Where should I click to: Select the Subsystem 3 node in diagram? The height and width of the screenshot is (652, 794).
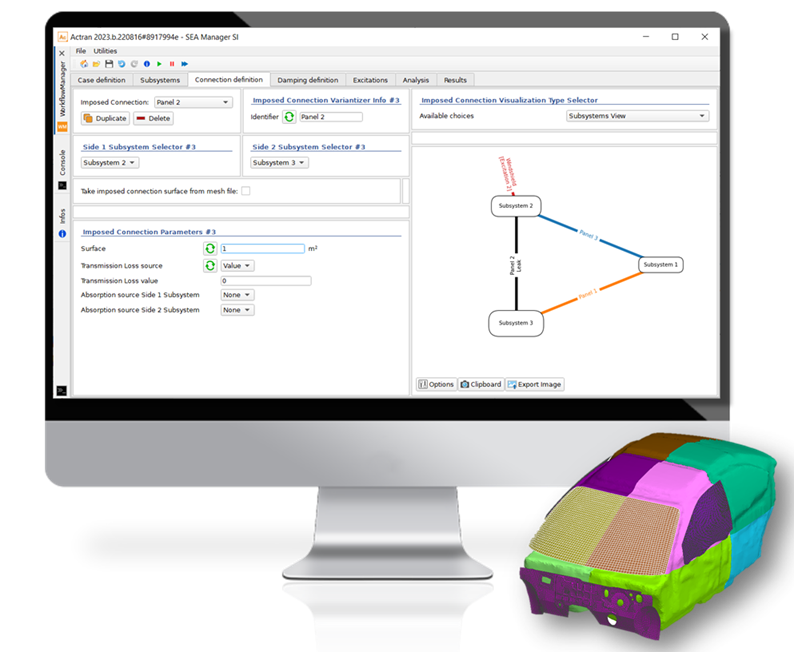[515, 323]
